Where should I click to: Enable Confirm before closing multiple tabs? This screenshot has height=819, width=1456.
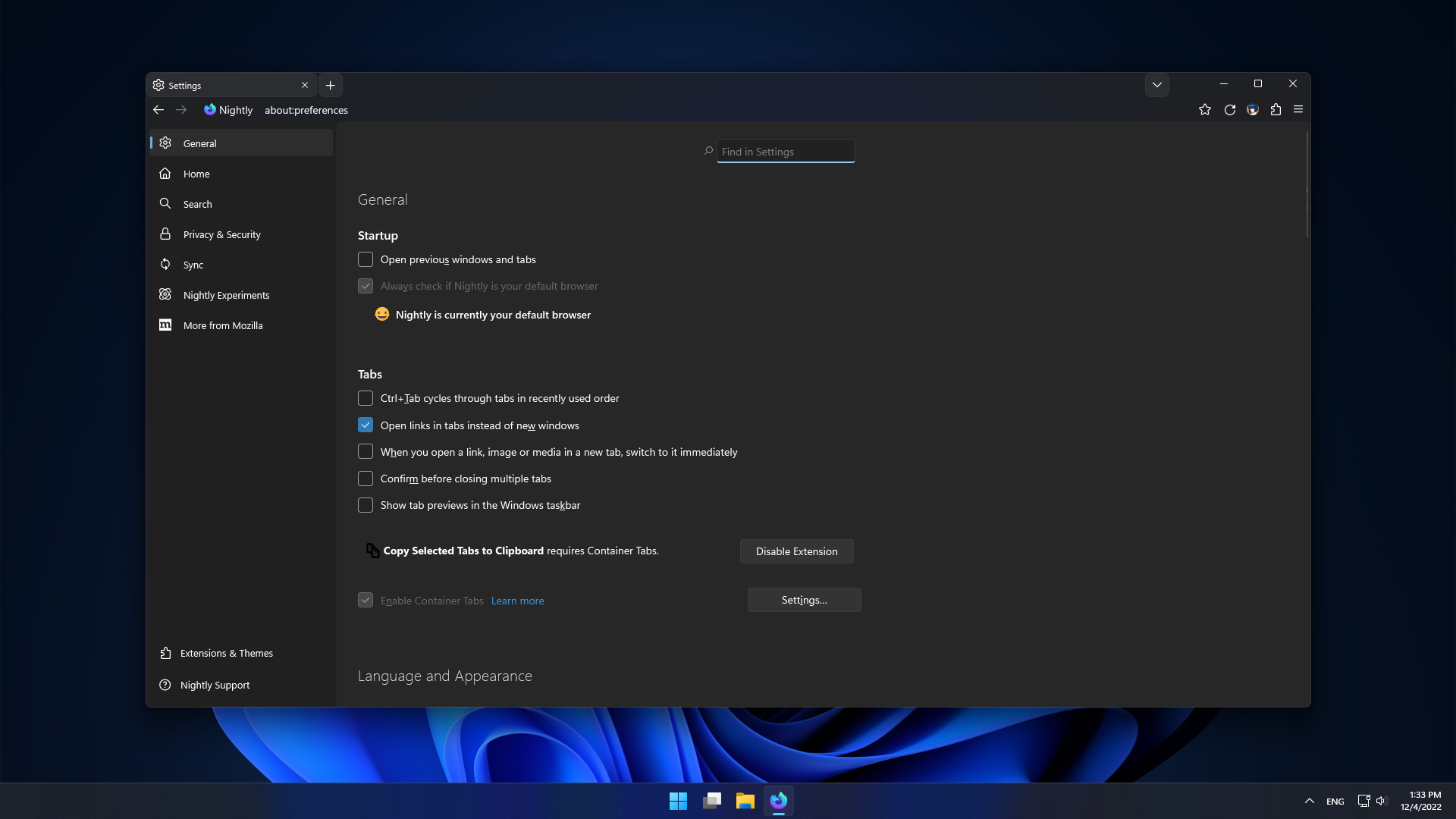coord(366,479)
